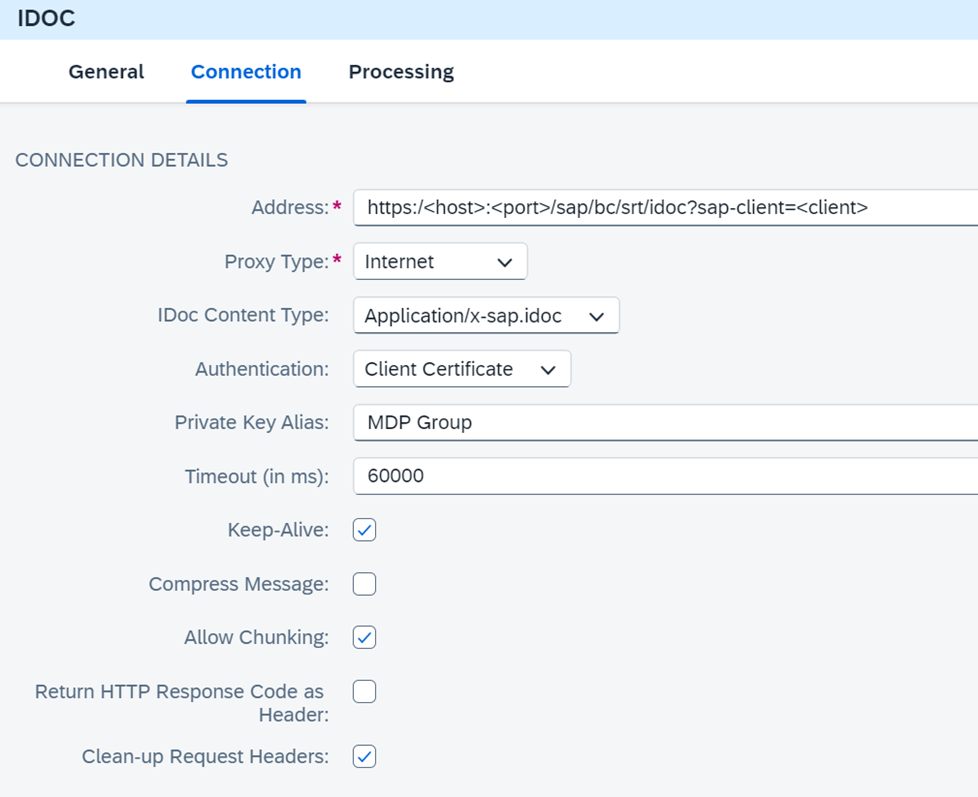Viewport: 978px width, 797px height.
Task: Tick Return HTTP Response Code as Header checkbox
Action: (365, 691)
